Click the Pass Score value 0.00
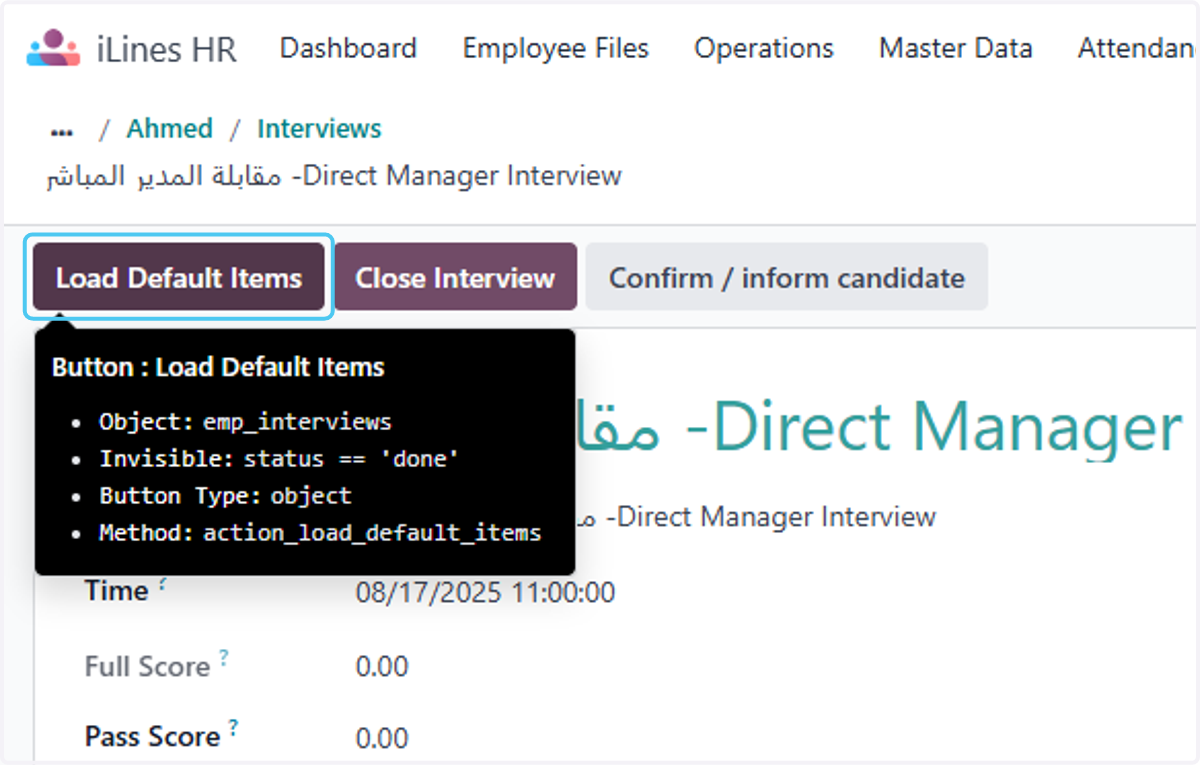This screenshot has width=1200, height=765. [x=382, y=738]
